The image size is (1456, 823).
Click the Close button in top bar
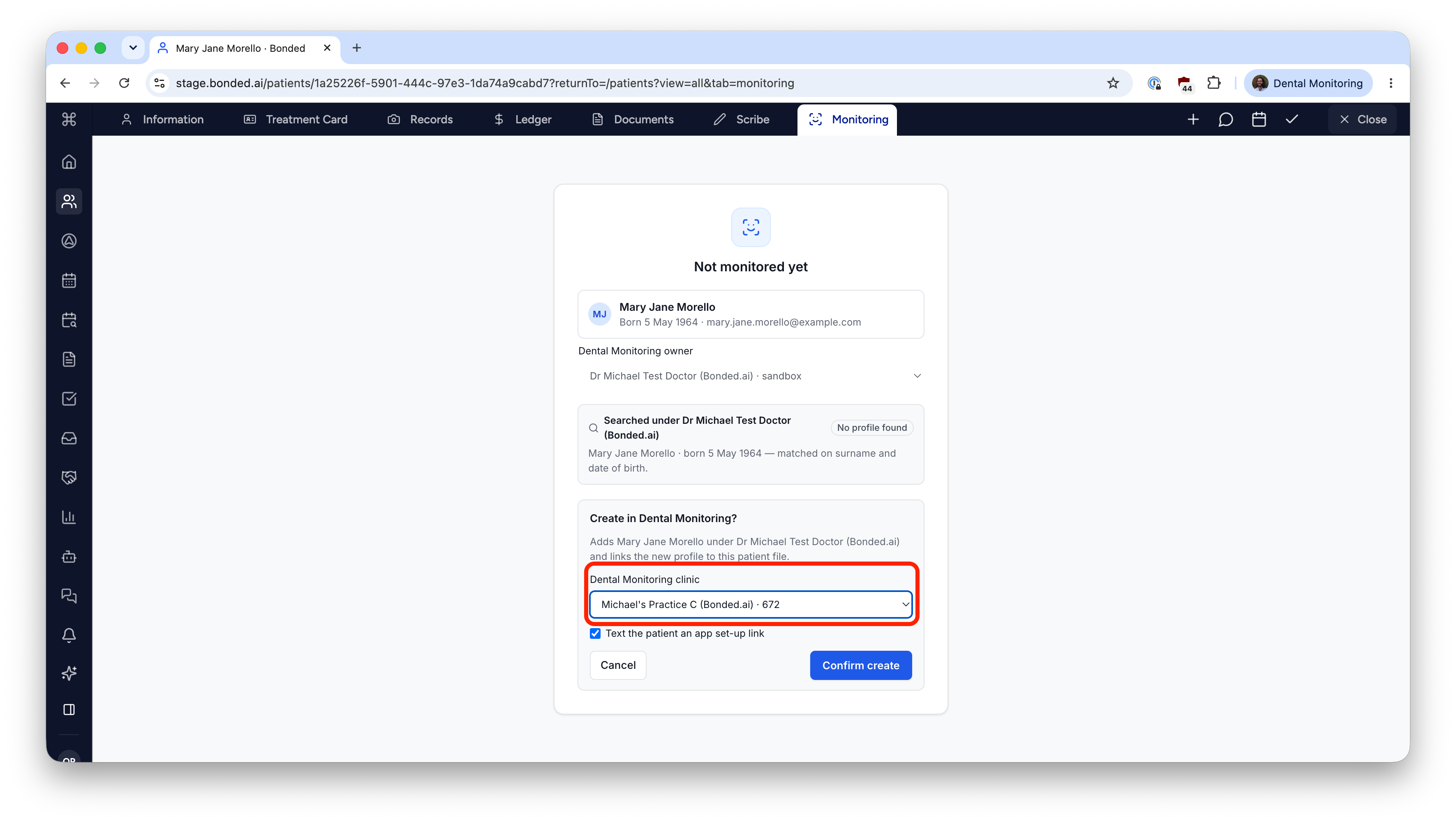[x=1363, y=119]
